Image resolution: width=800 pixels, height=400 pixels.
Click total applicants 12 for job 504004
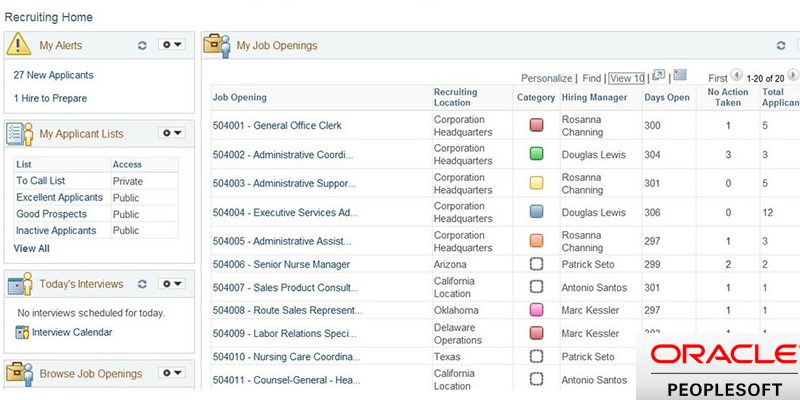(x=768, y=212)
